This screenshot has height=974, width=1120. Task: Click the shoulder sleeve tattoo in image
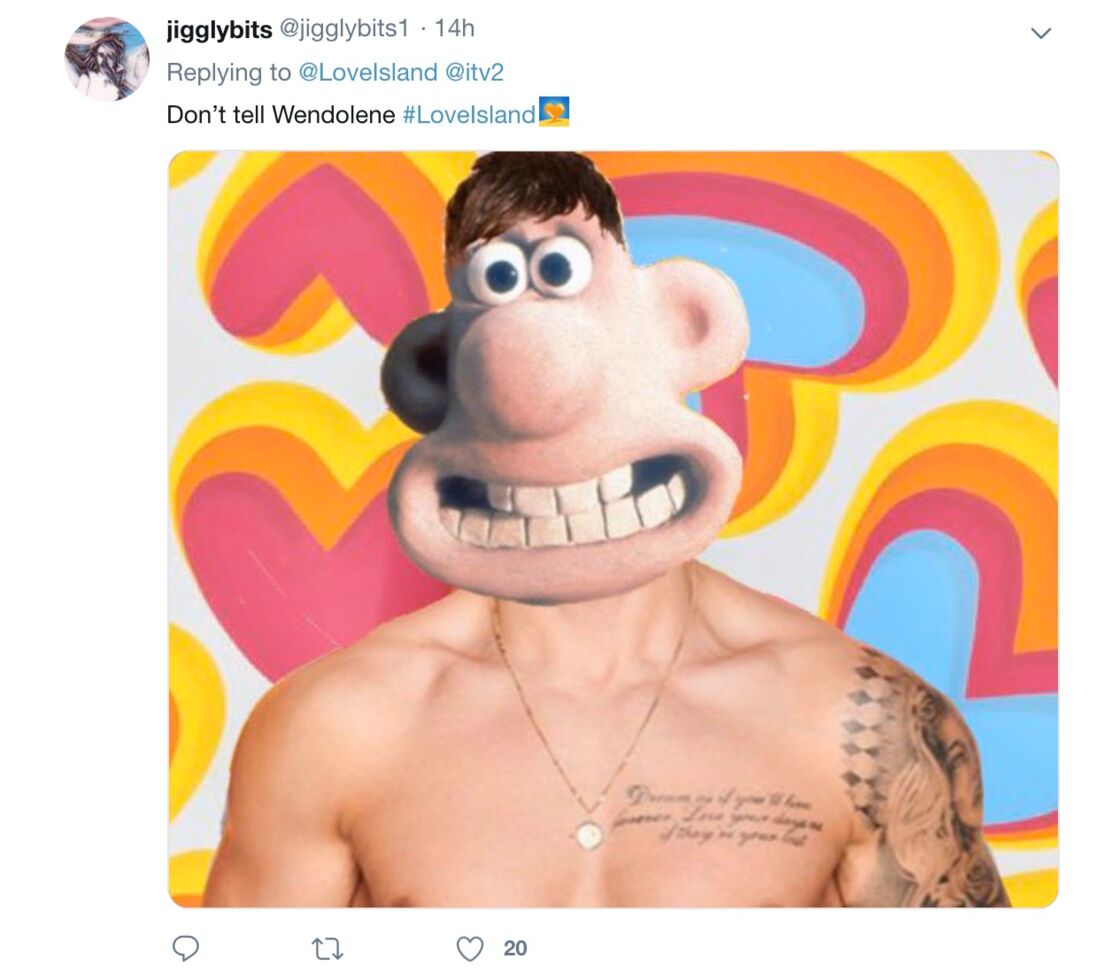pyautogui.click(x=918, y=771)
